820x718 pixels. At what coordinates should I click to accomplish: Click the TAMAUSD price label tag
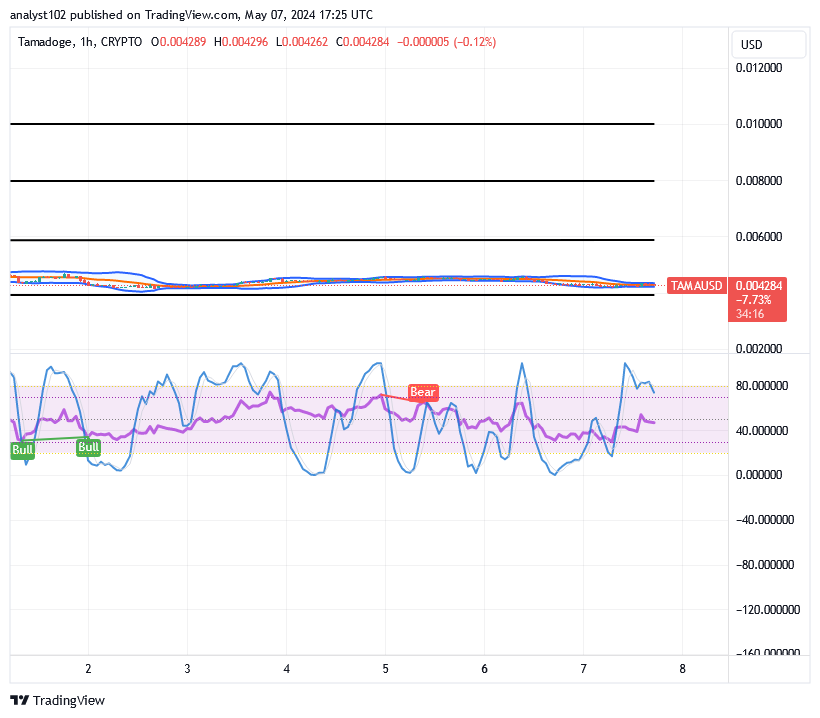pyautogui.click(x=697, y=286)
